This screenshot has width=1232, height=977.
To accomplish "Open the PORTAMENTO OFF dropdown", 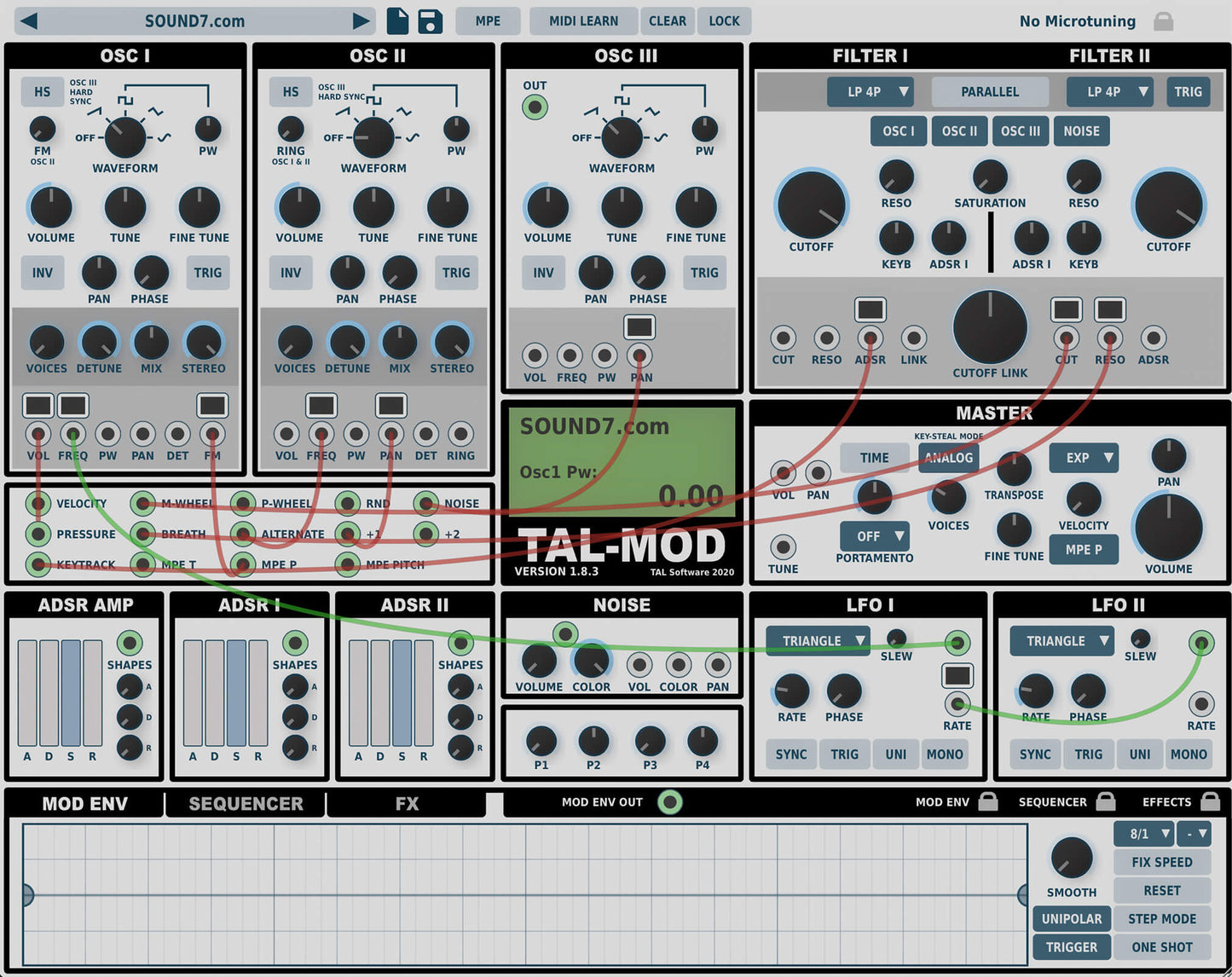I will (x=875, y=536).
